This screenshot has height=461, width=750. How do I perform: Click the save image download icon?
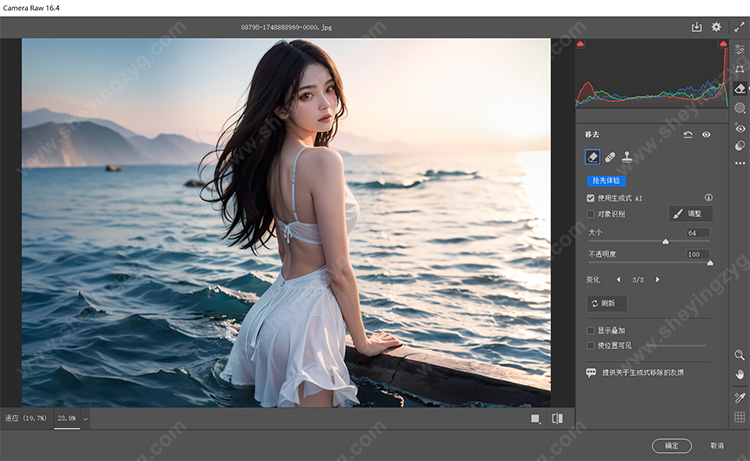click(x=697, y=27)
